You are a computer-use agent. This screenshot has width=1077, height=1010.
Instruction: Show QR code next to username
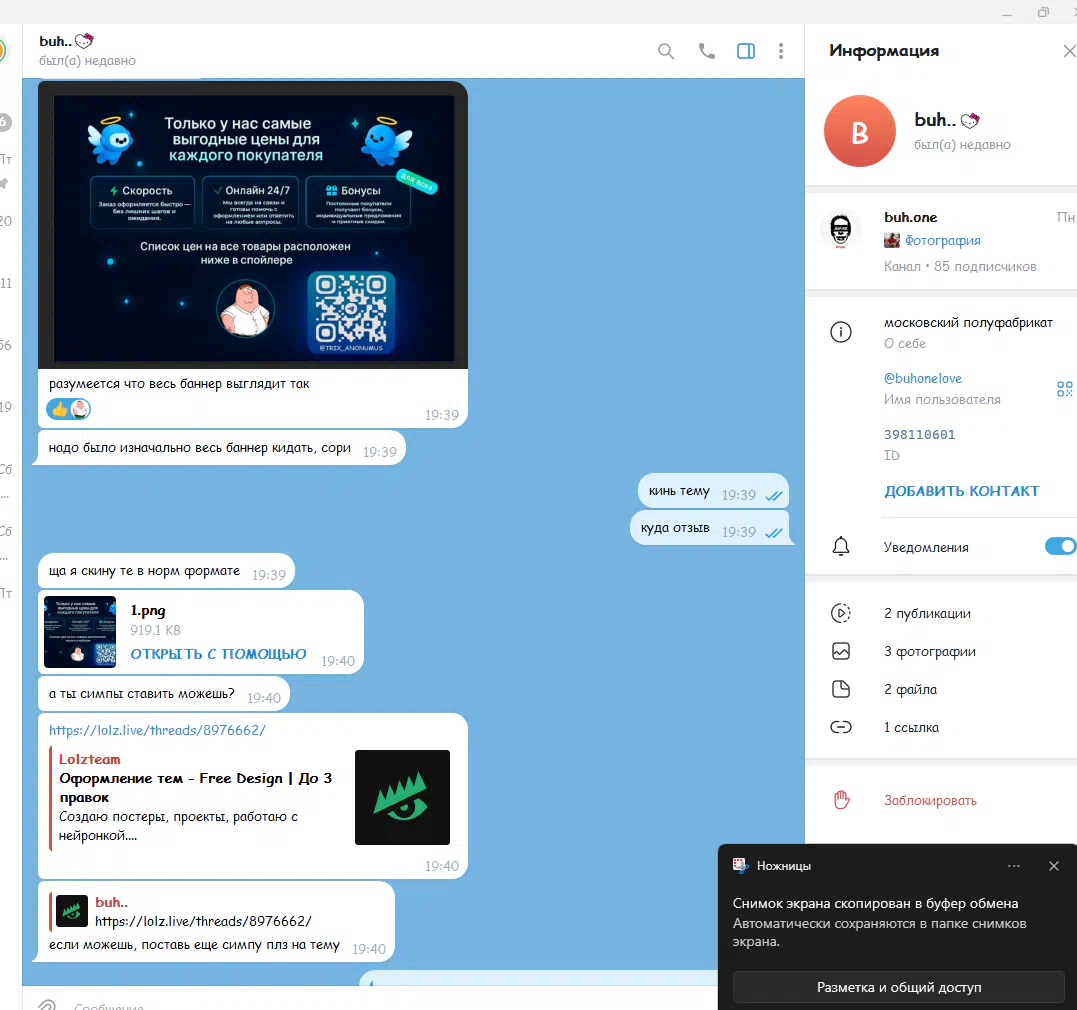pos(1064,389)
